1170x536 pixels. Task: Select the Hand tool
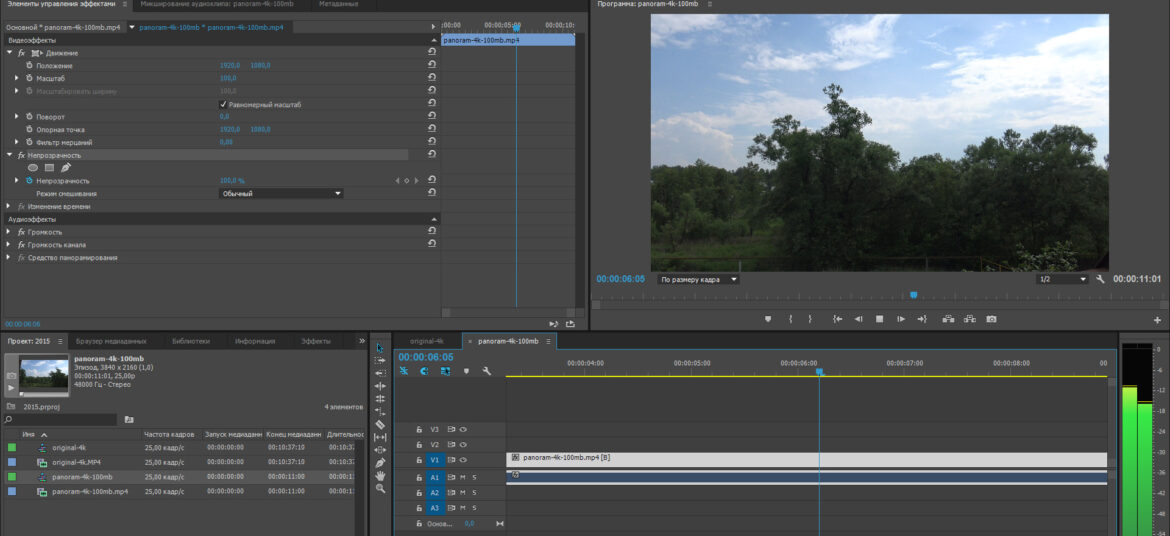pos(380,476)
